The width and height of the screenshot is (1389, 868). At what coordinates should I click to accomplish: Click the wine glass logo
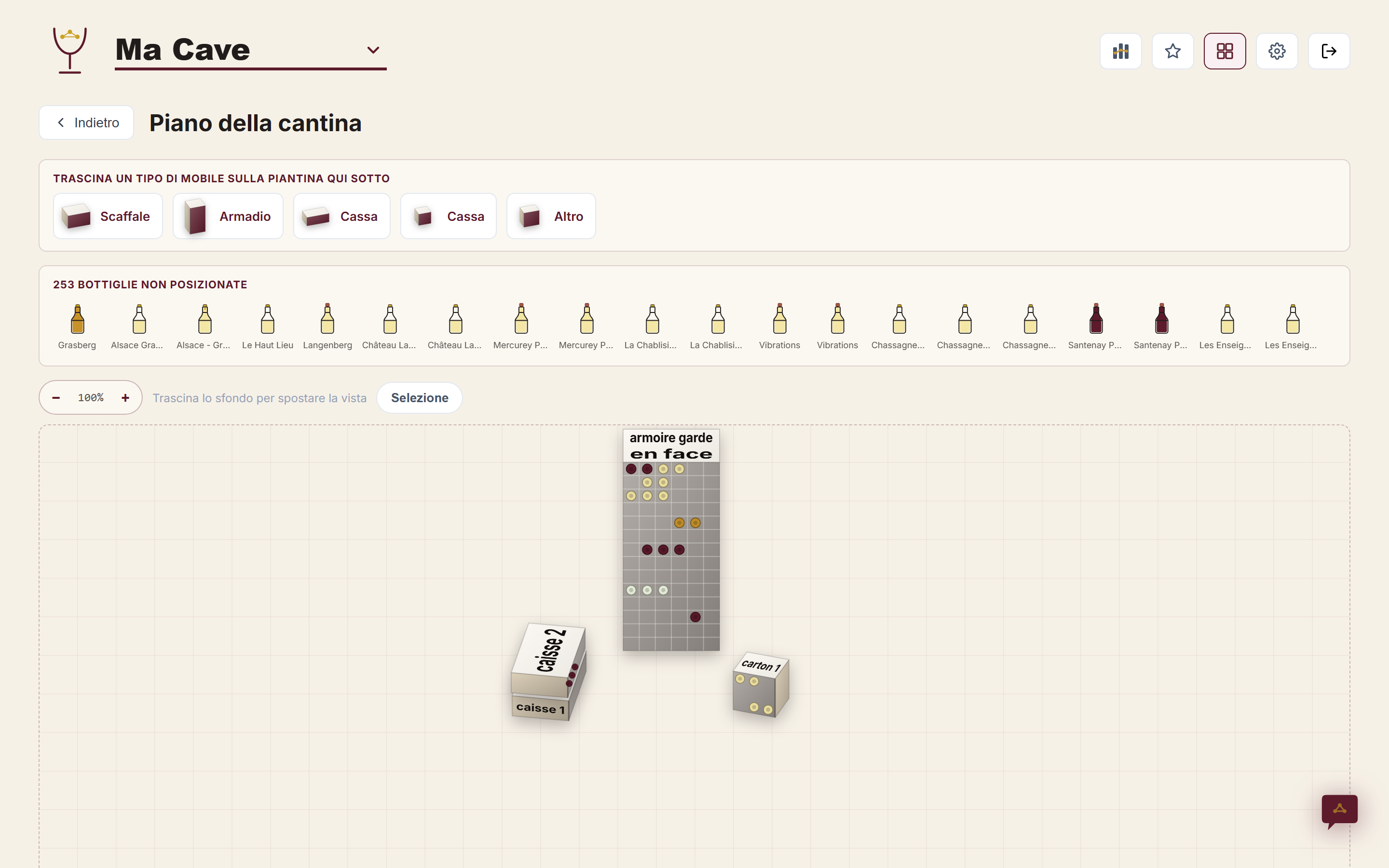[x=70, y=50]
